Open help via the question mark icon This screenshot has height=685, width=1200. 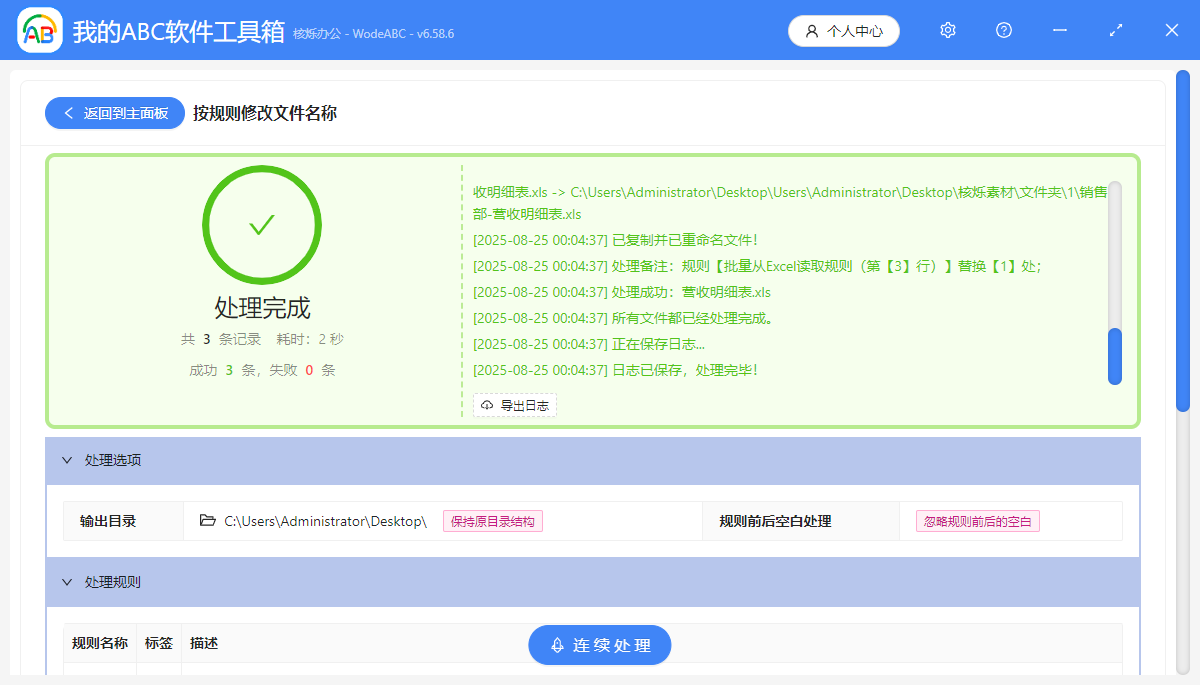tap(1003, 30)
